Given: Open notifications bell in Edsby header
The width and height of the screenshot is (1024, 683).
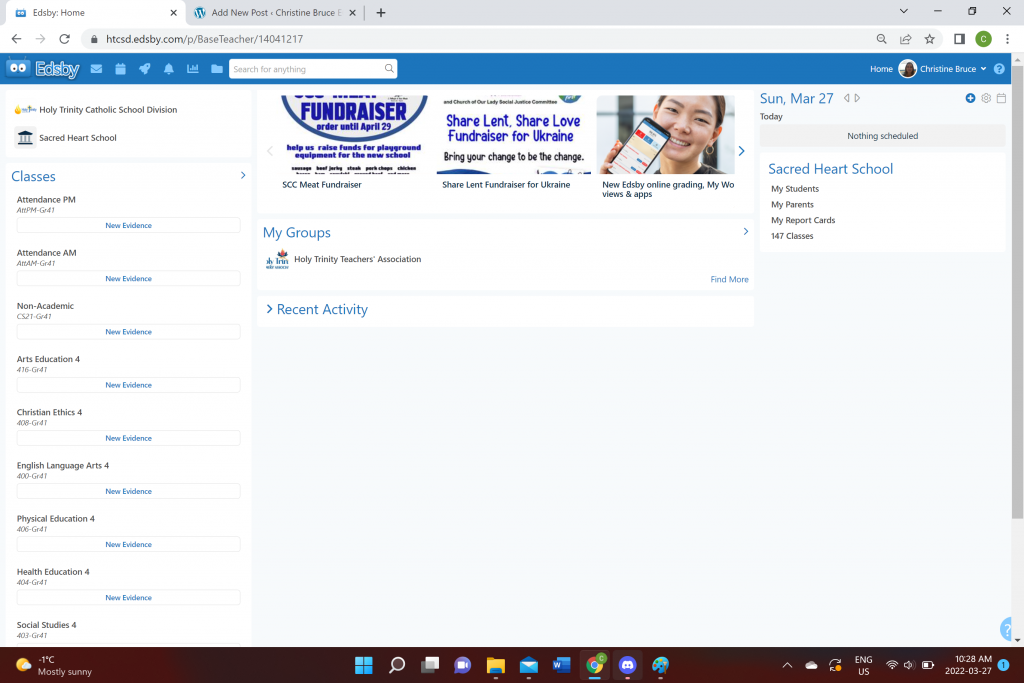Looking at the screenshot, I should pyautogui.click(x=168, y=69).
